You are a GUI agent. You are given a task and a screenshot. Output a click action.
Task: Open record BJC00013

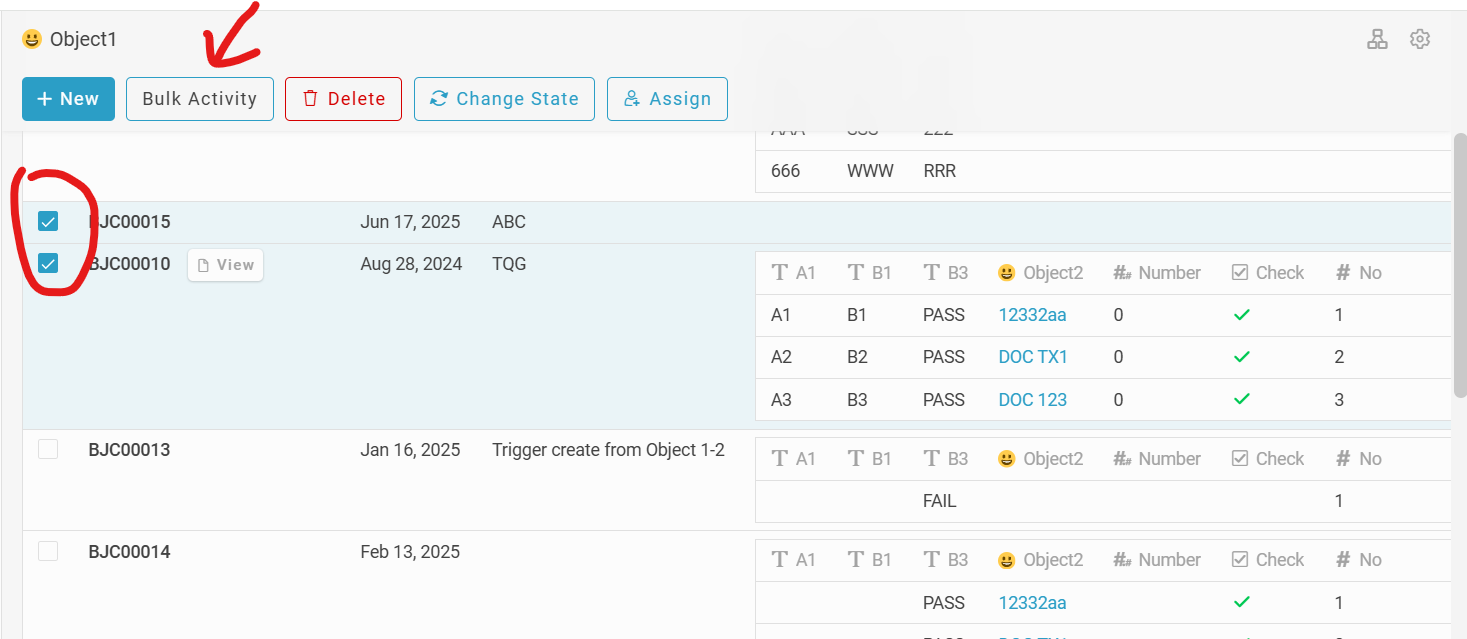pos(129,450)
